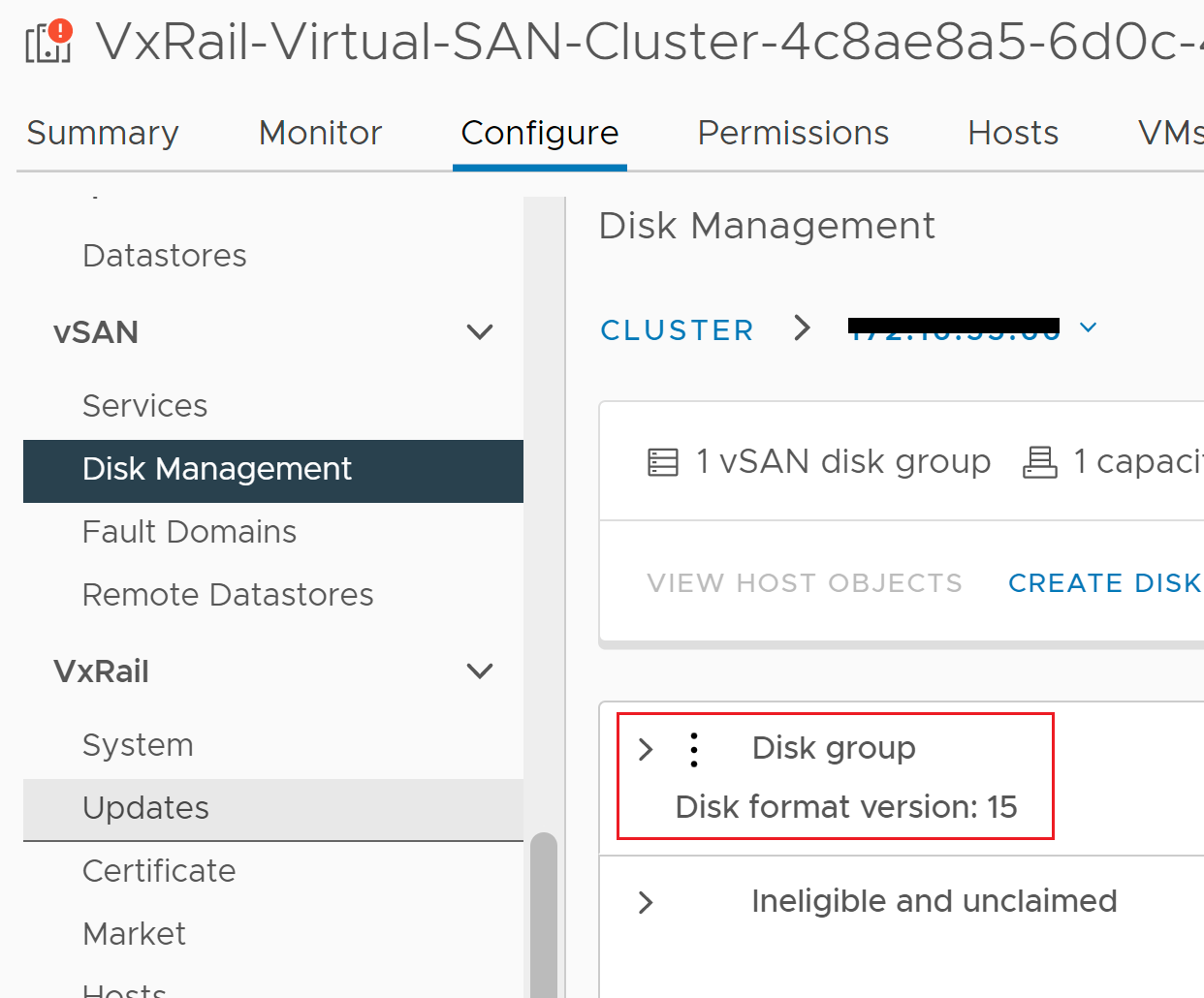Collapse the VxRail section in sidebar
This screenshot has height=998, width=1204.
(x=480, y=671)
